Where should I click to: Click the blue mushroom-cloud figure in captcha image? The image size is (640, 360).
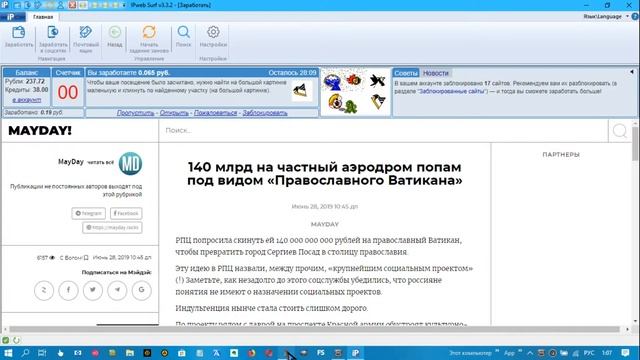(333, 82)
